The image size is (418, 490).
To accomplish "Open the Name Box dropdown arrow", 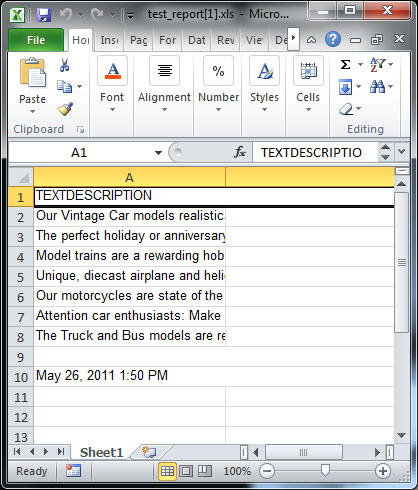I will coord(158,153).
